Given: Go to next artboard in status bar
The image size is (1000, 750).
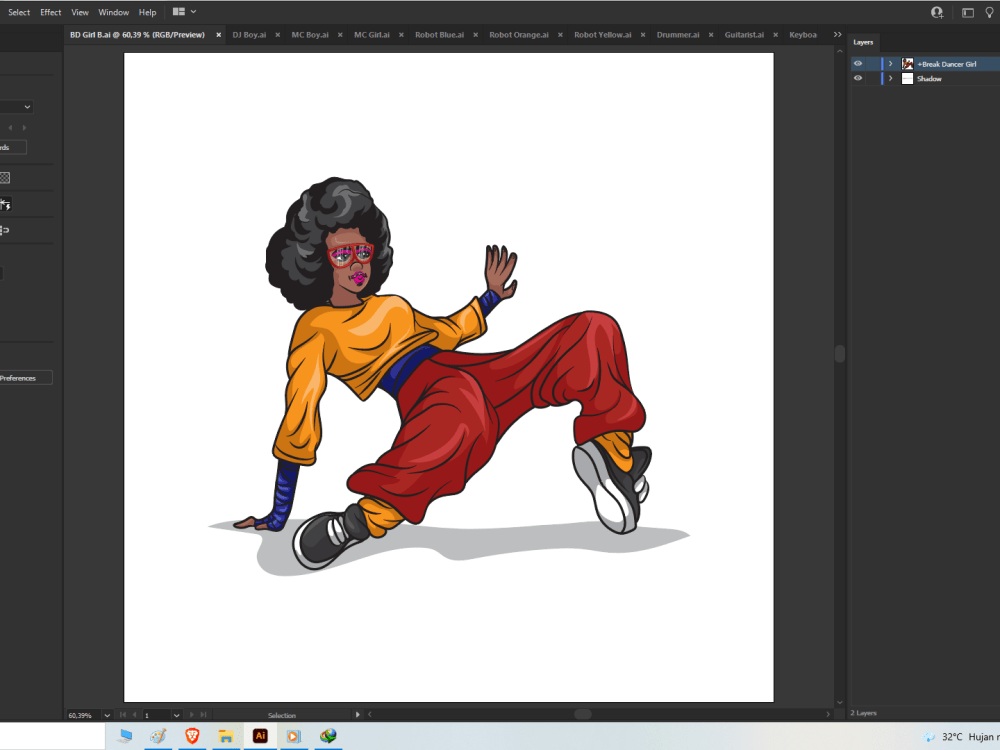Looking at the screenshot, I should pos(191,715).
